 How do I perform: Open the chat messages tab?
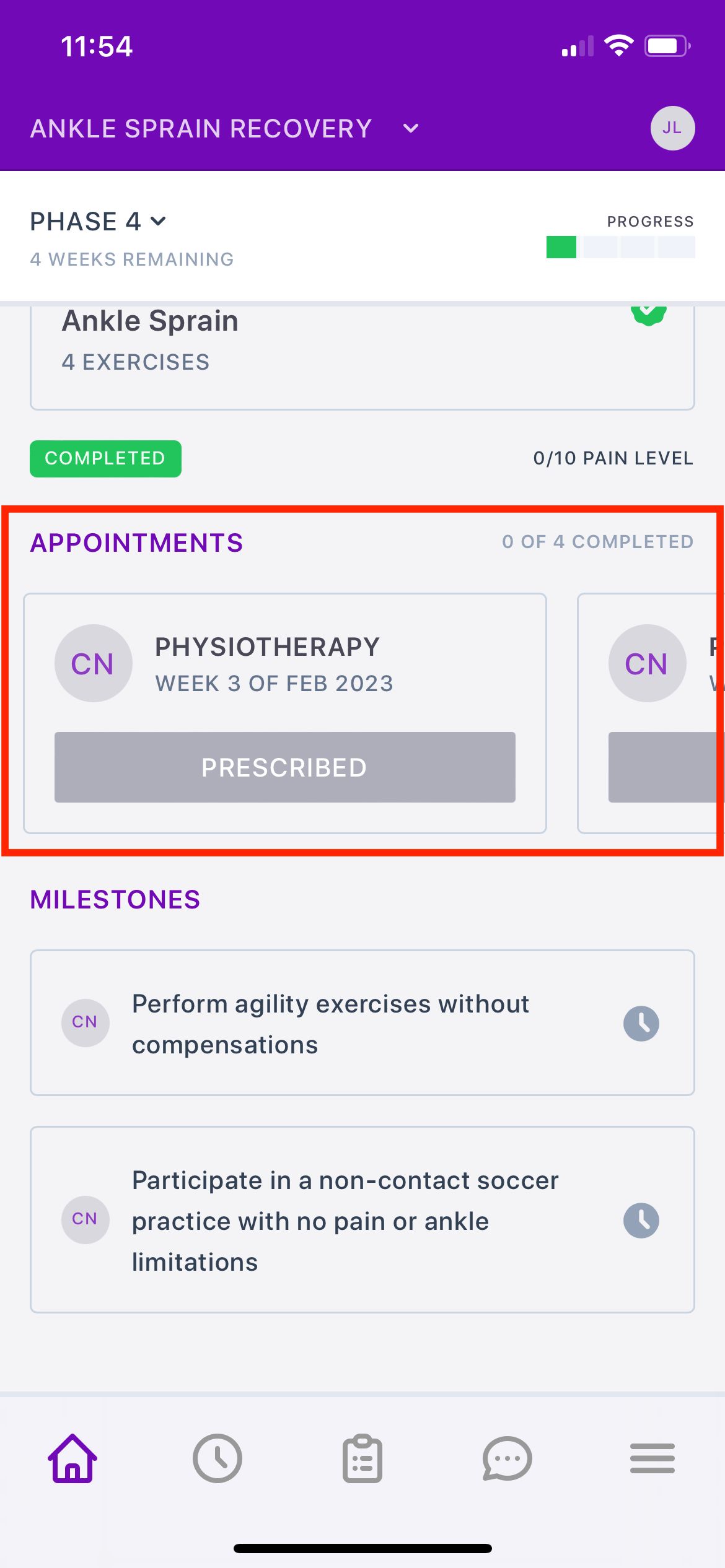(507, 1458)
